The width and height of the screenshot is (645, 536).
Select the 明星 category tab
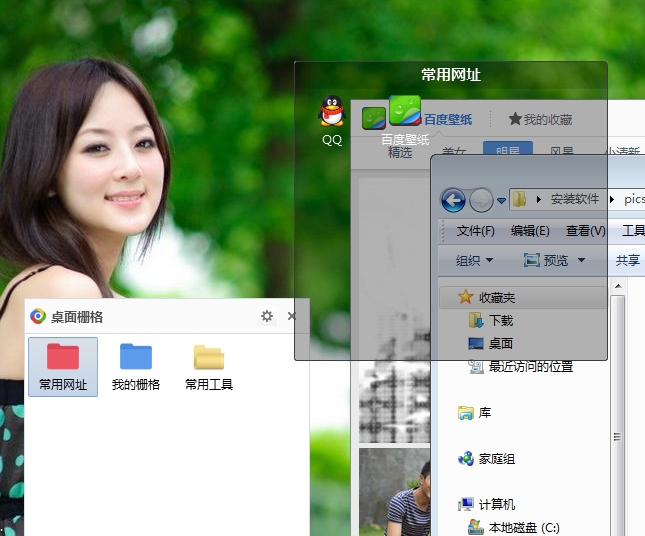[x=508, y=150]
